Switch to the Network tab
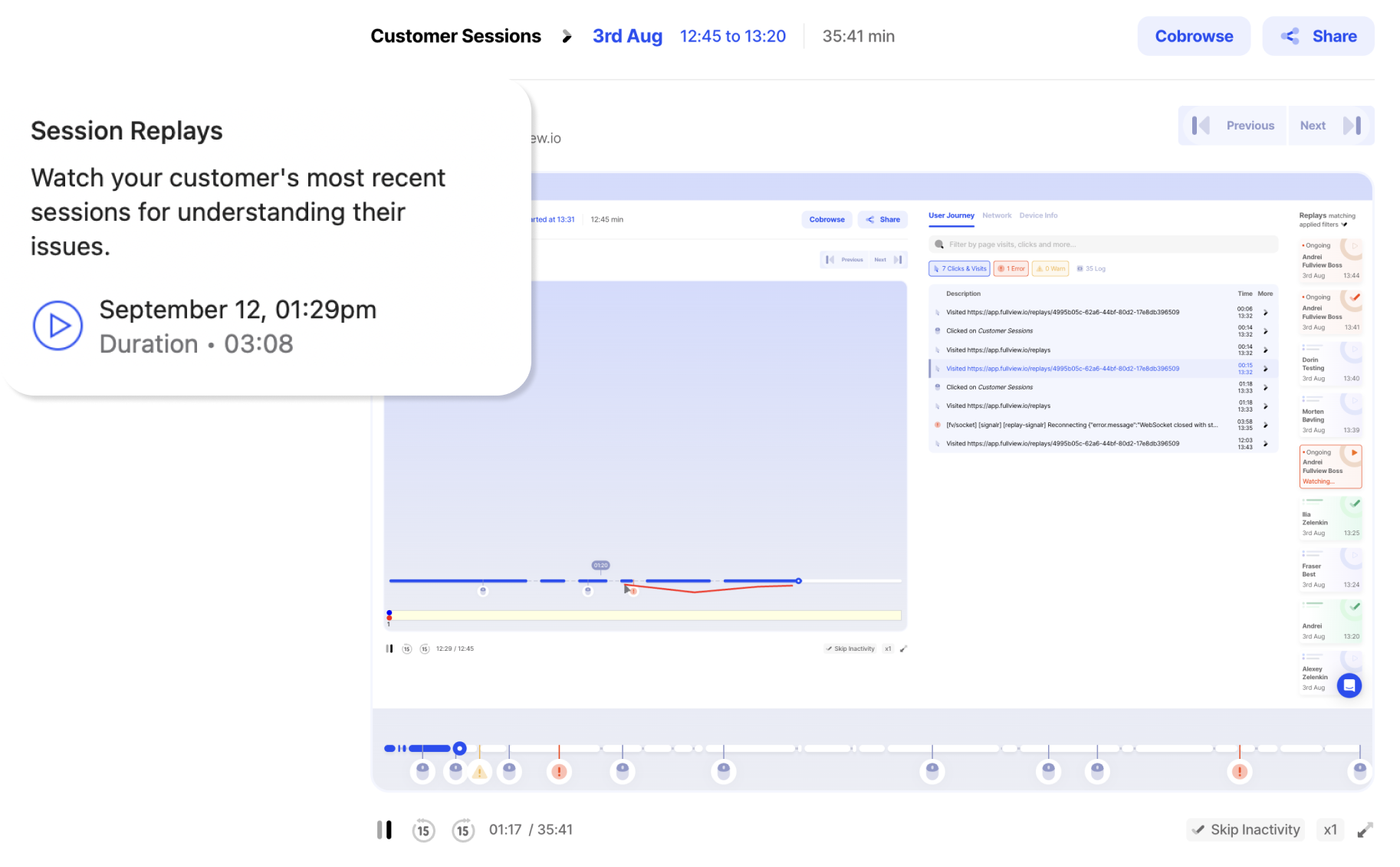The height and width of the screenshot is (867, 1400). pos(997,215)
